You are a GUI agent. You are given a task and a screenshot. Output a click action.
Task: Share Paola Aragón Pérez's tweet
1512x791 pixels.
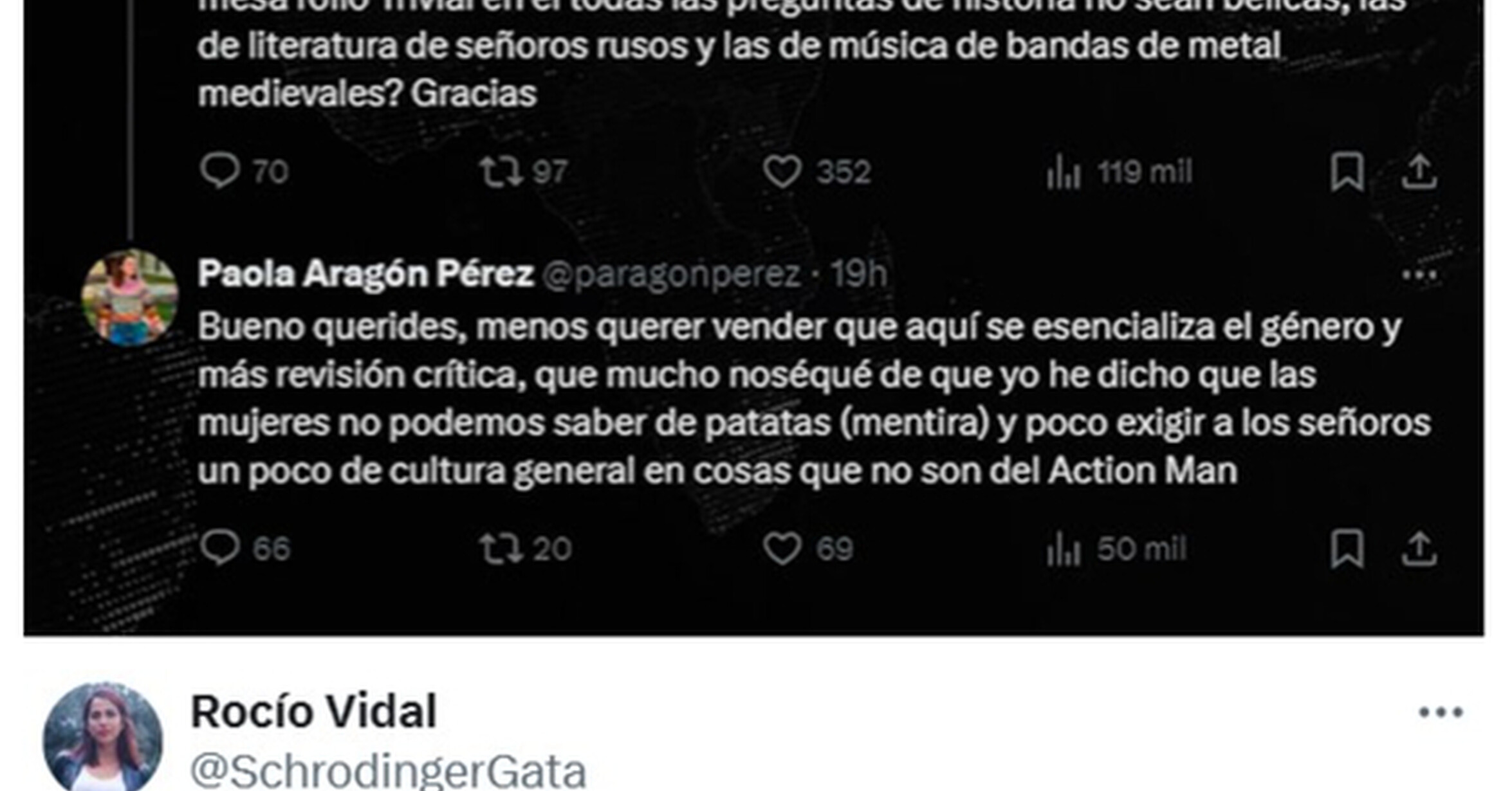click(x=1419, y=549)
